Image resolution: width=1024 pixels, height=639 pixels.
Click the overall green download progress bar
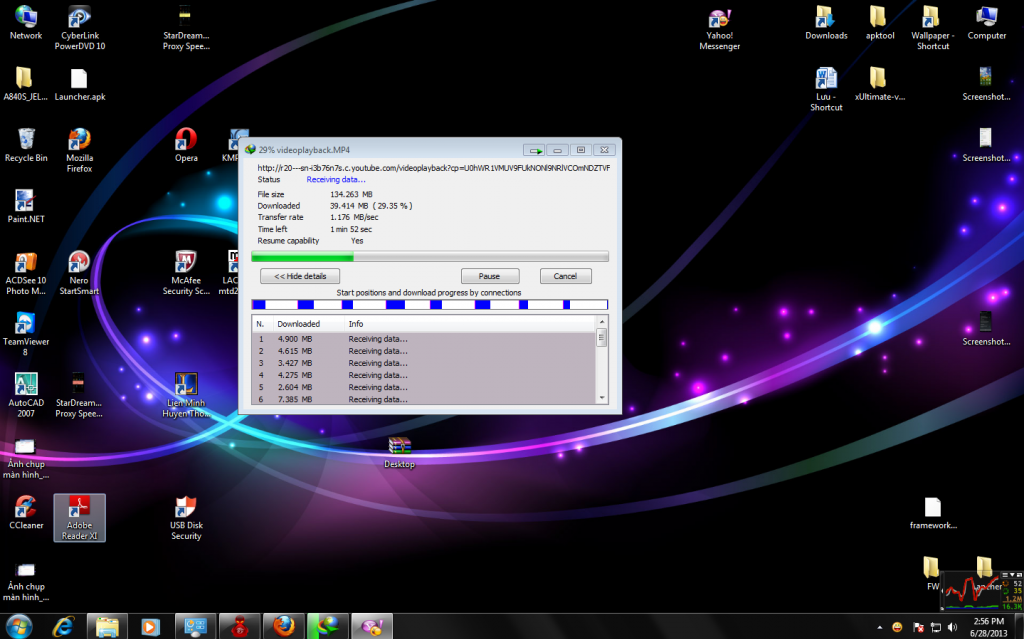(430, 257)
